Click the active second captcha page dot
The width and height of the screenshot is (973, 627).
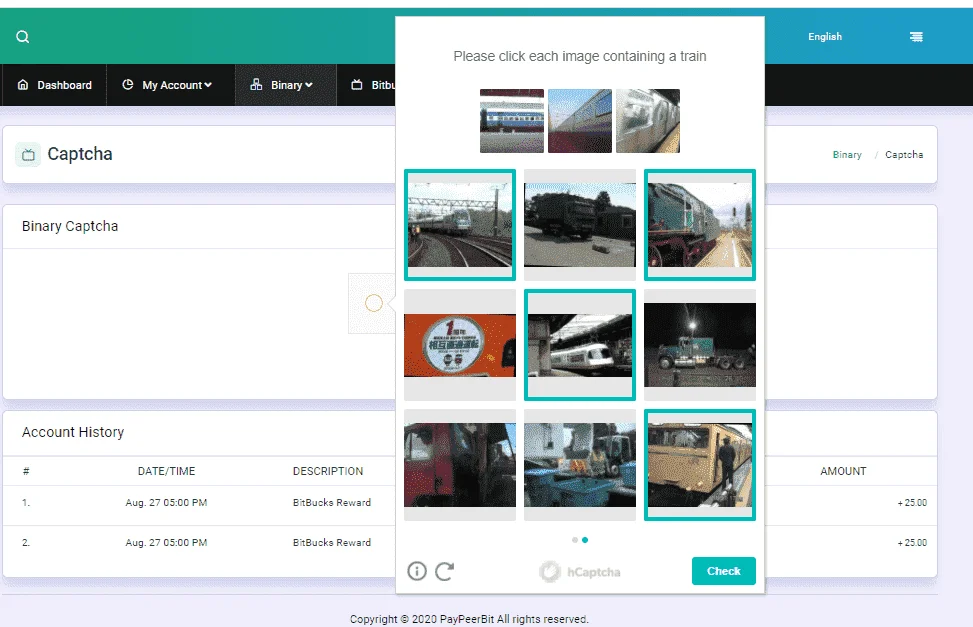pyautogui.click(x=585, y=540)
